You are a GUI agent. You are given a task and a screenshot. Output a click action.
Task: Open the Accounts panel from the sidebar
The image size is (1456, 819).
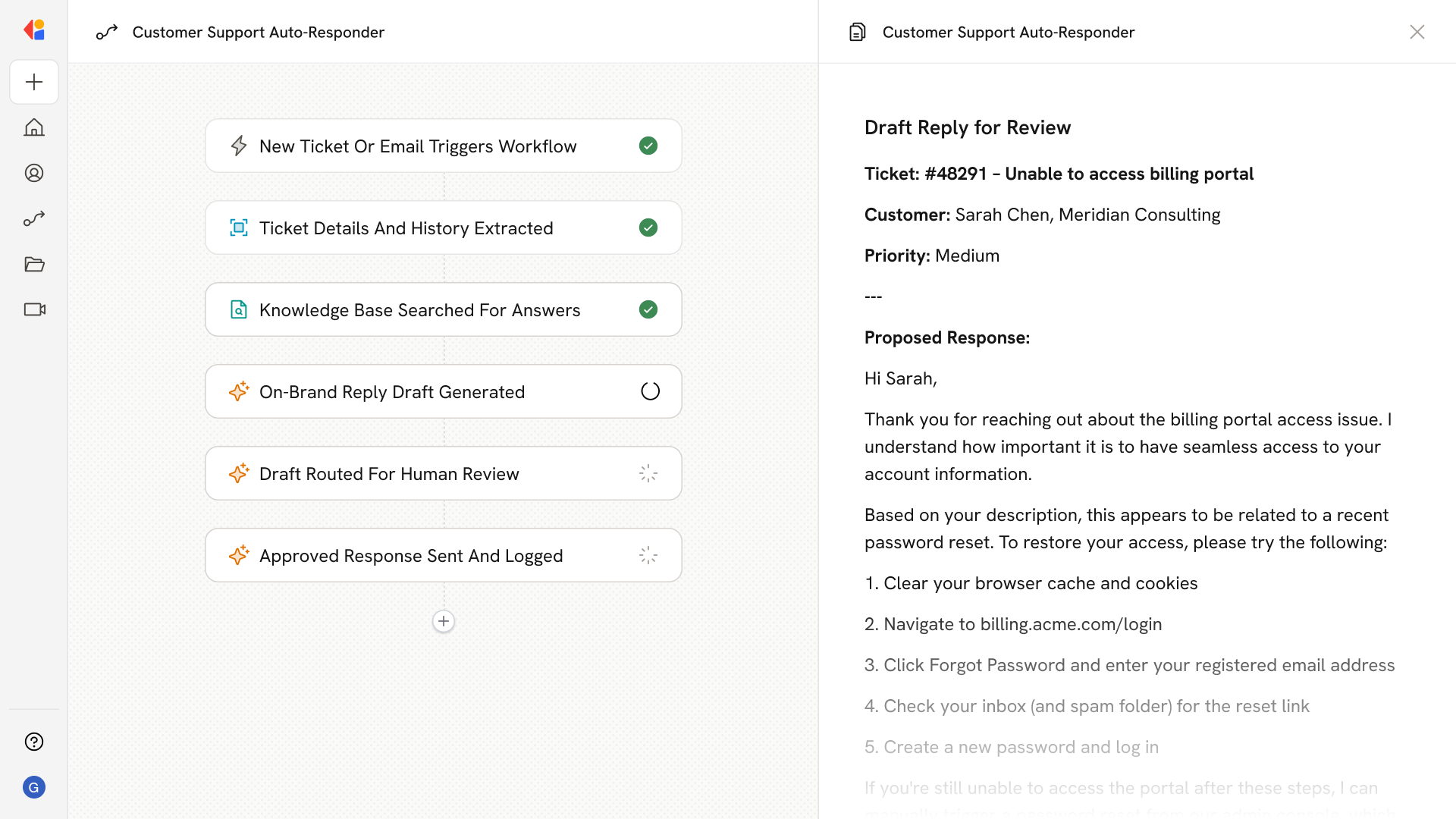click(34, 173)
